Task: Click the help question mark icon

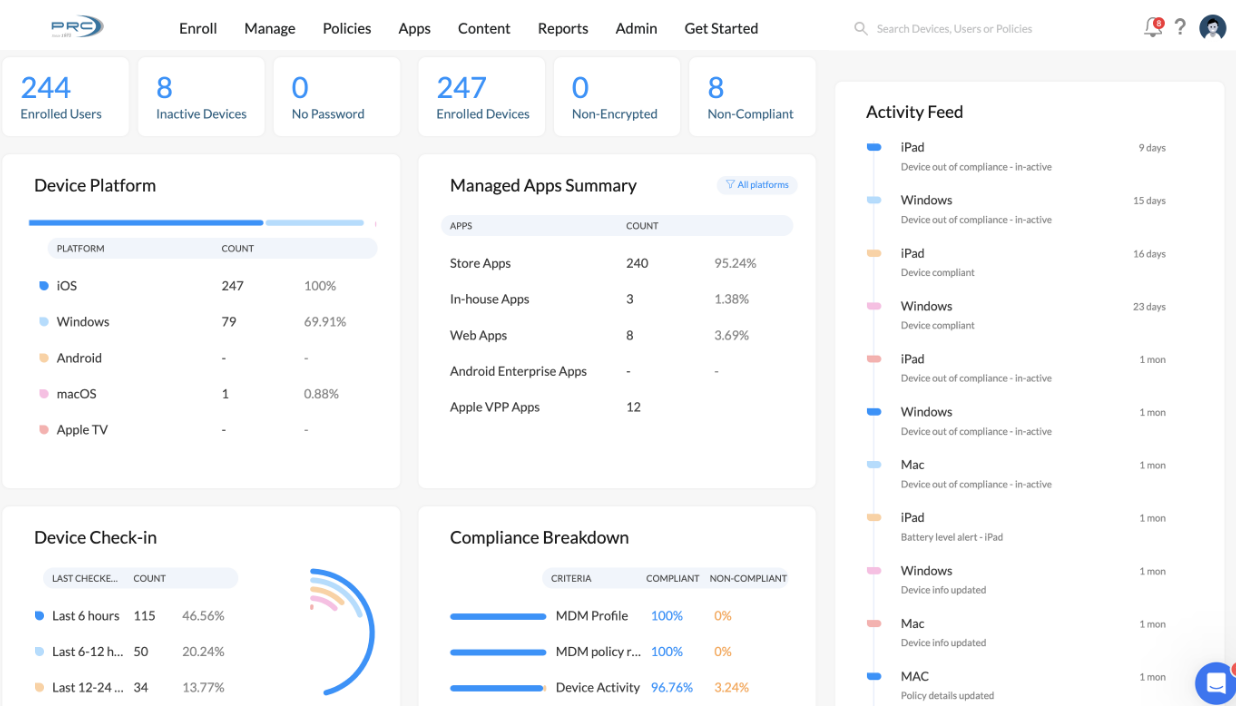Action: [1180, 27]
